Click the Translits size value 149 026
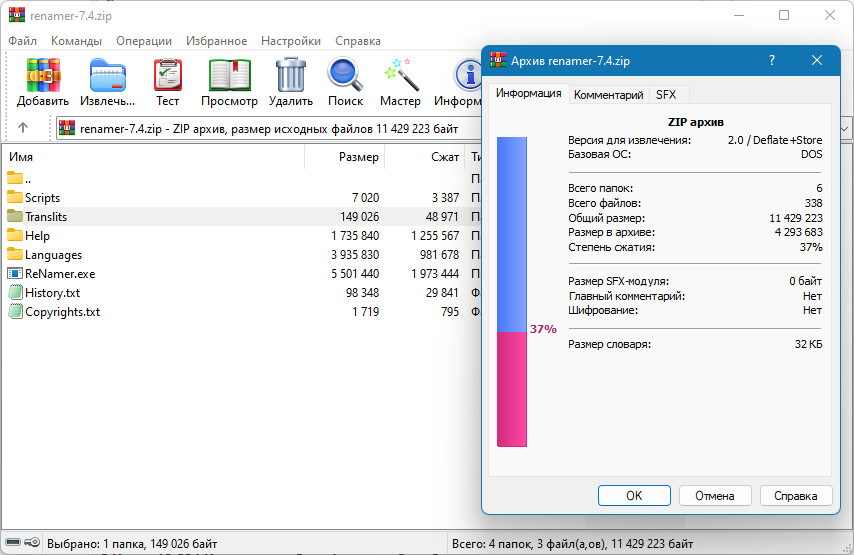The image size is (854, 555). tap(359, 217)
